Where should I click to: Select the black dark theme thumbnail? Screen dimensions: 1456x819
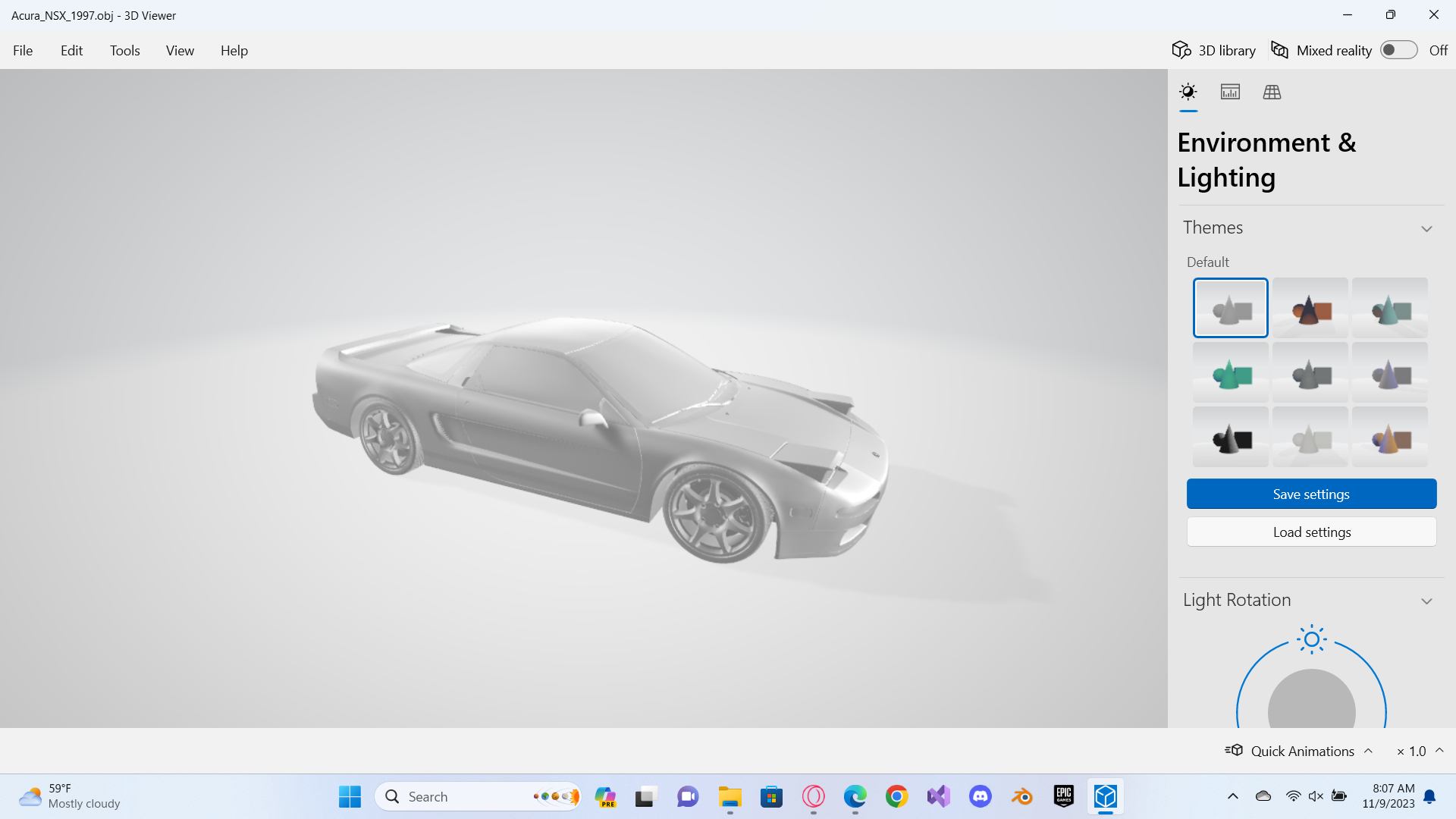point(1230,438)
